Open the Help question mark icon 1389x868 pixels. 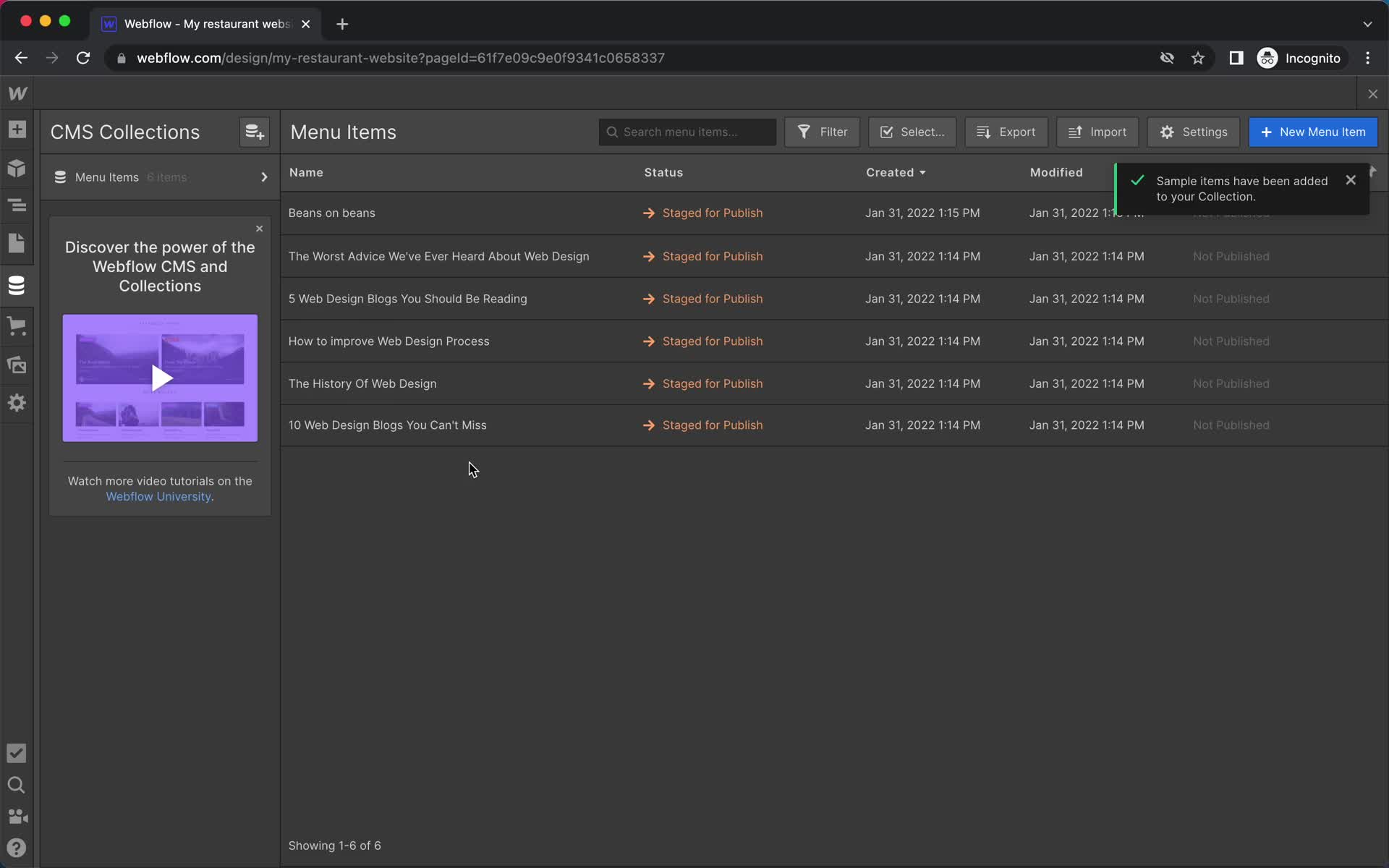16,848
